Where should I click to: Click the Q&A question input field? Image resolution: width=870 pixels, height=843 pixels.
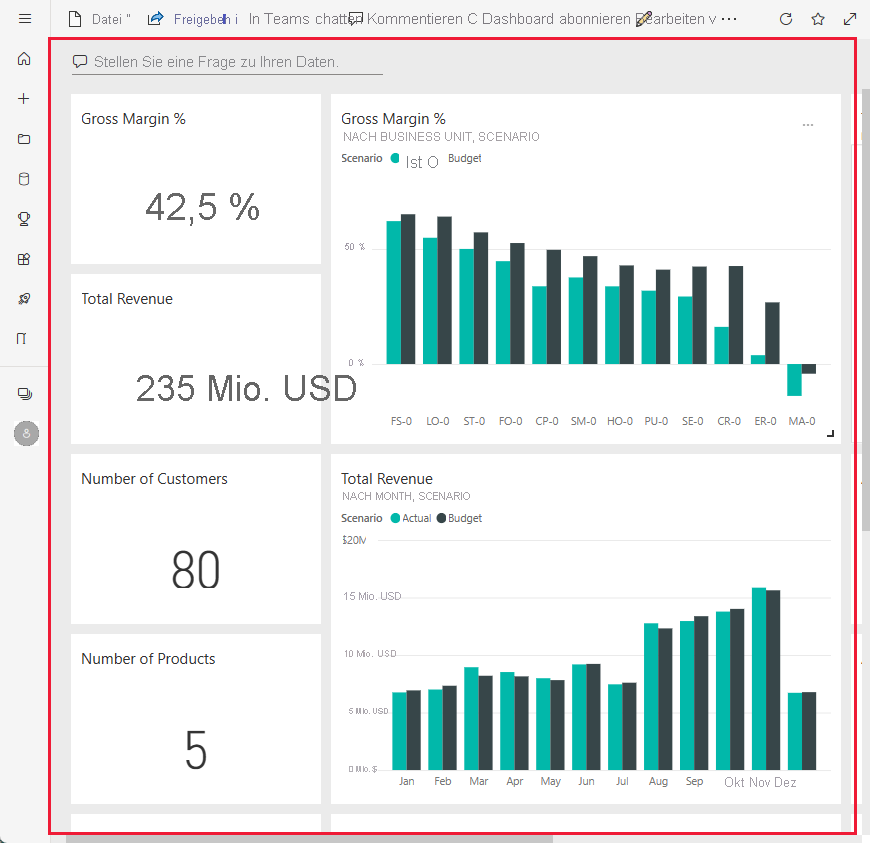(225, 61)
